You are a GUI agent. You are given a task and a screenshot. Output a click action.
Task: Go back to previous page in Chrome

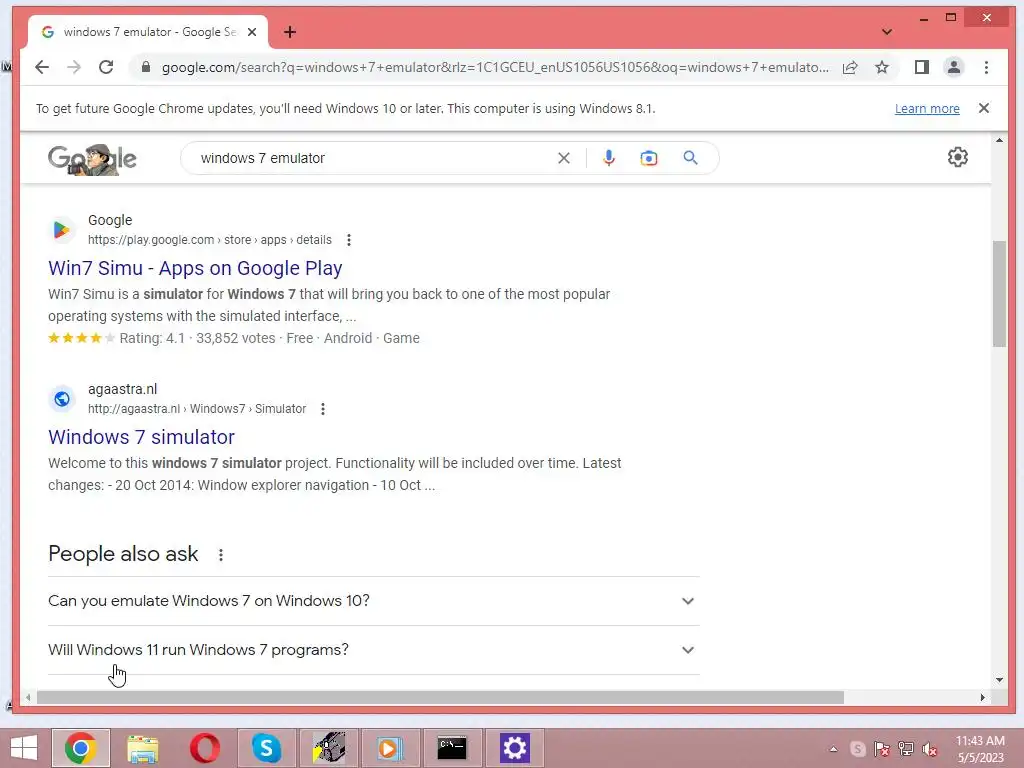pos(42,67)
